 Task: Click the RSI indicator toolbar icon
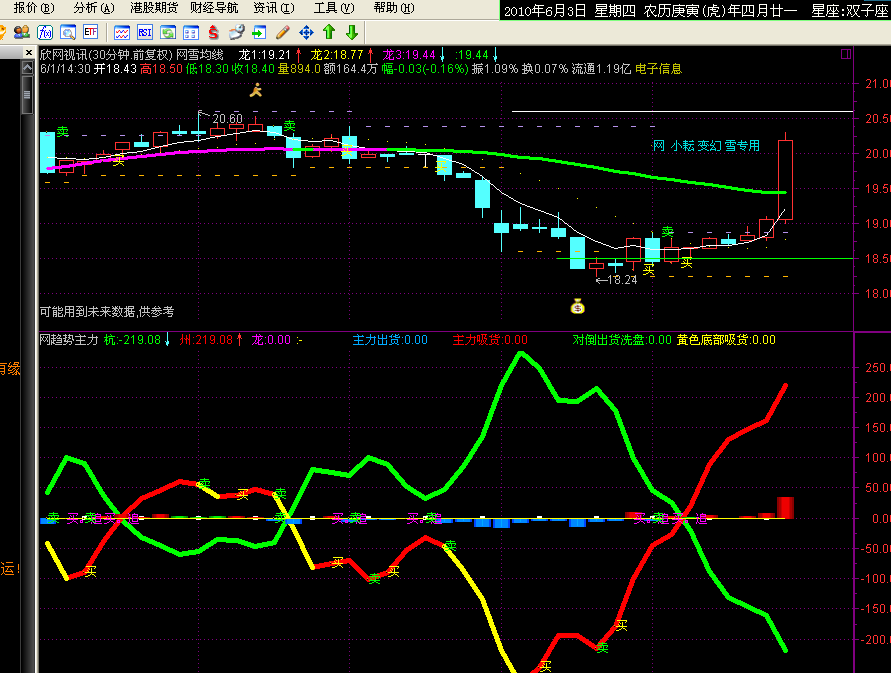pos(145,33)
